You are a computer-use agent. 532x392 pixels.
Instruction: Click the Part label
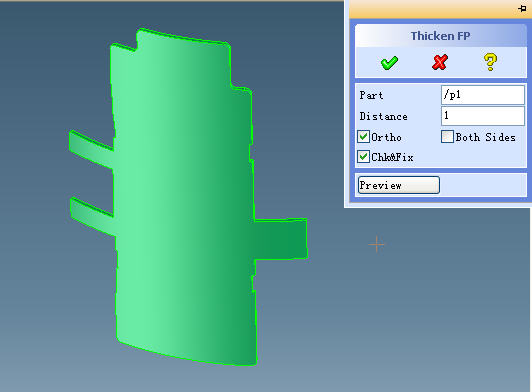[x=372, y=95]
